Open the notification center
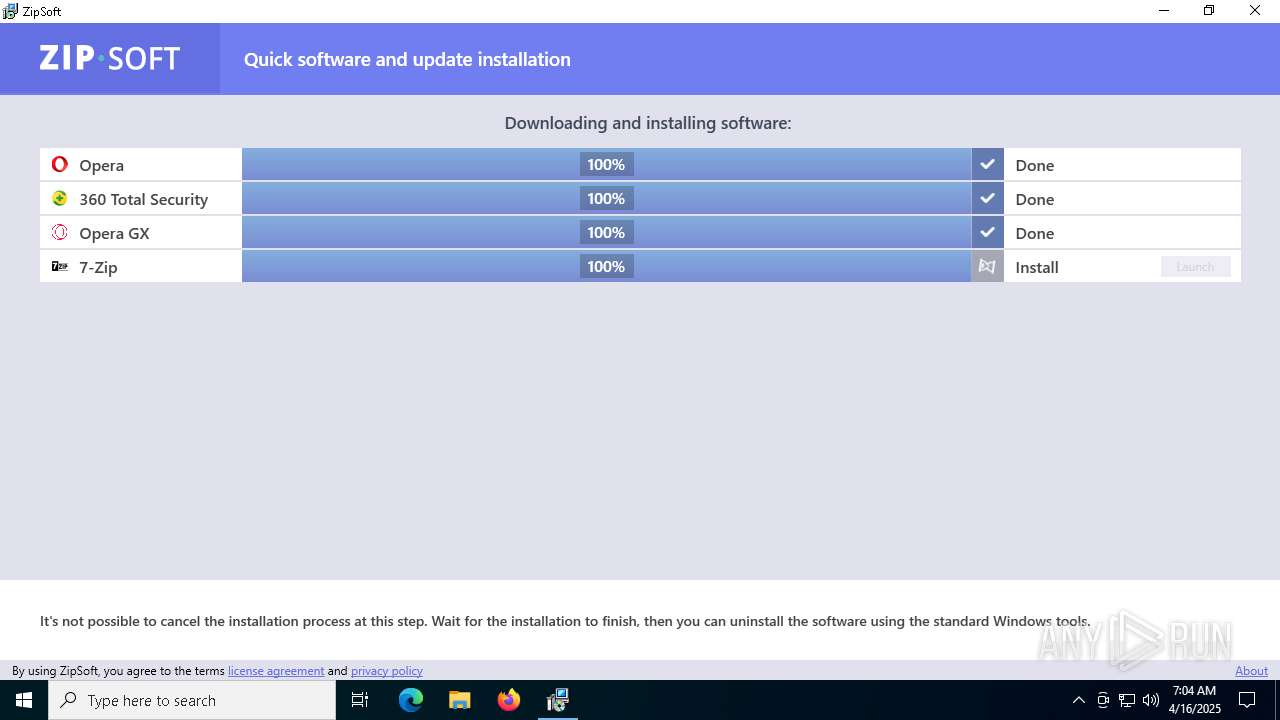Viewport: 1280px width, 720px height. 1247,700
